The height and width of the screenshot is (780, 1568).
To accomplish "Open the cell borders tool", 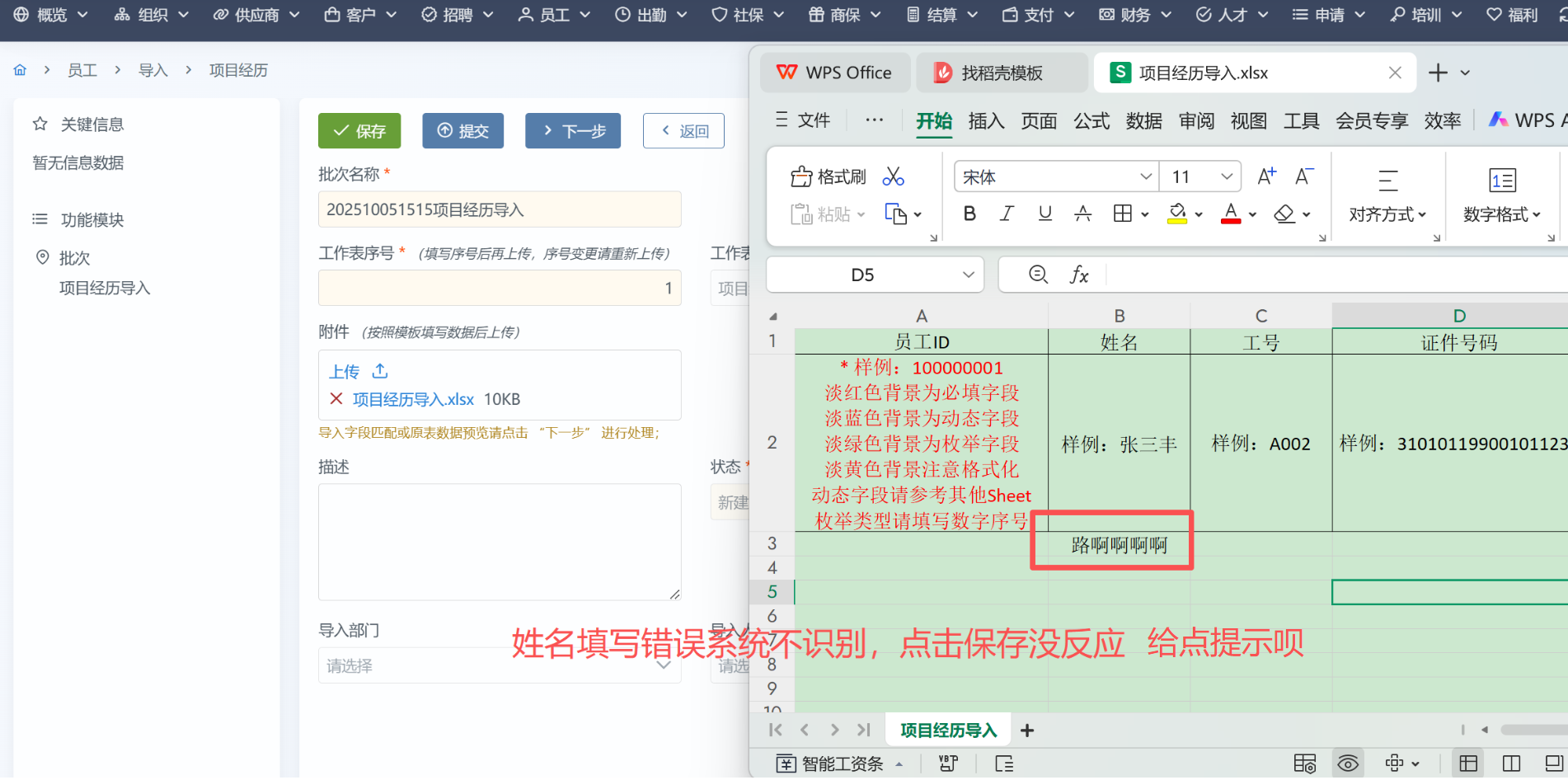I will [x=1122, y=214].
